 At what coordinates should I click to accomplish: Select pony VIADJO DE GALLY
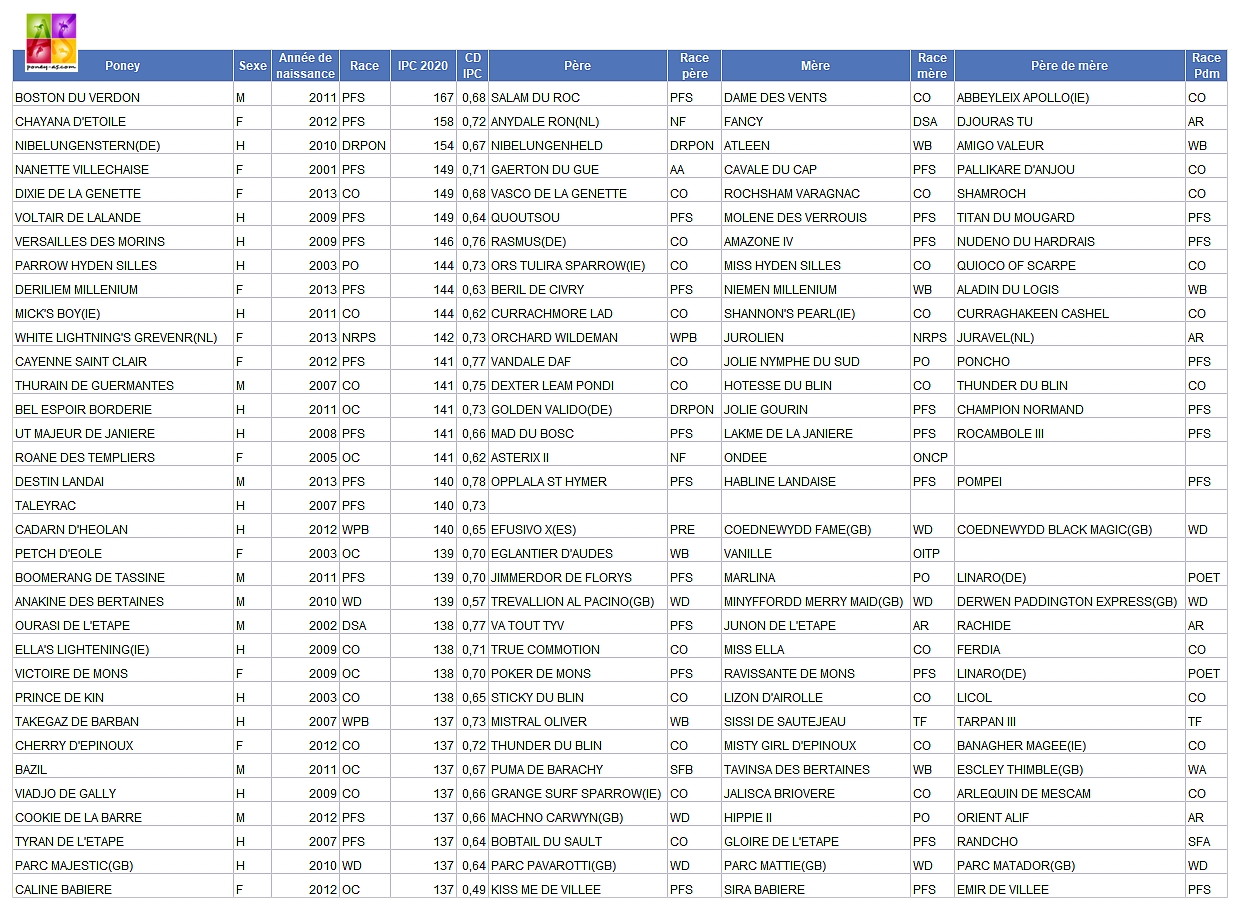pos(66,794)
